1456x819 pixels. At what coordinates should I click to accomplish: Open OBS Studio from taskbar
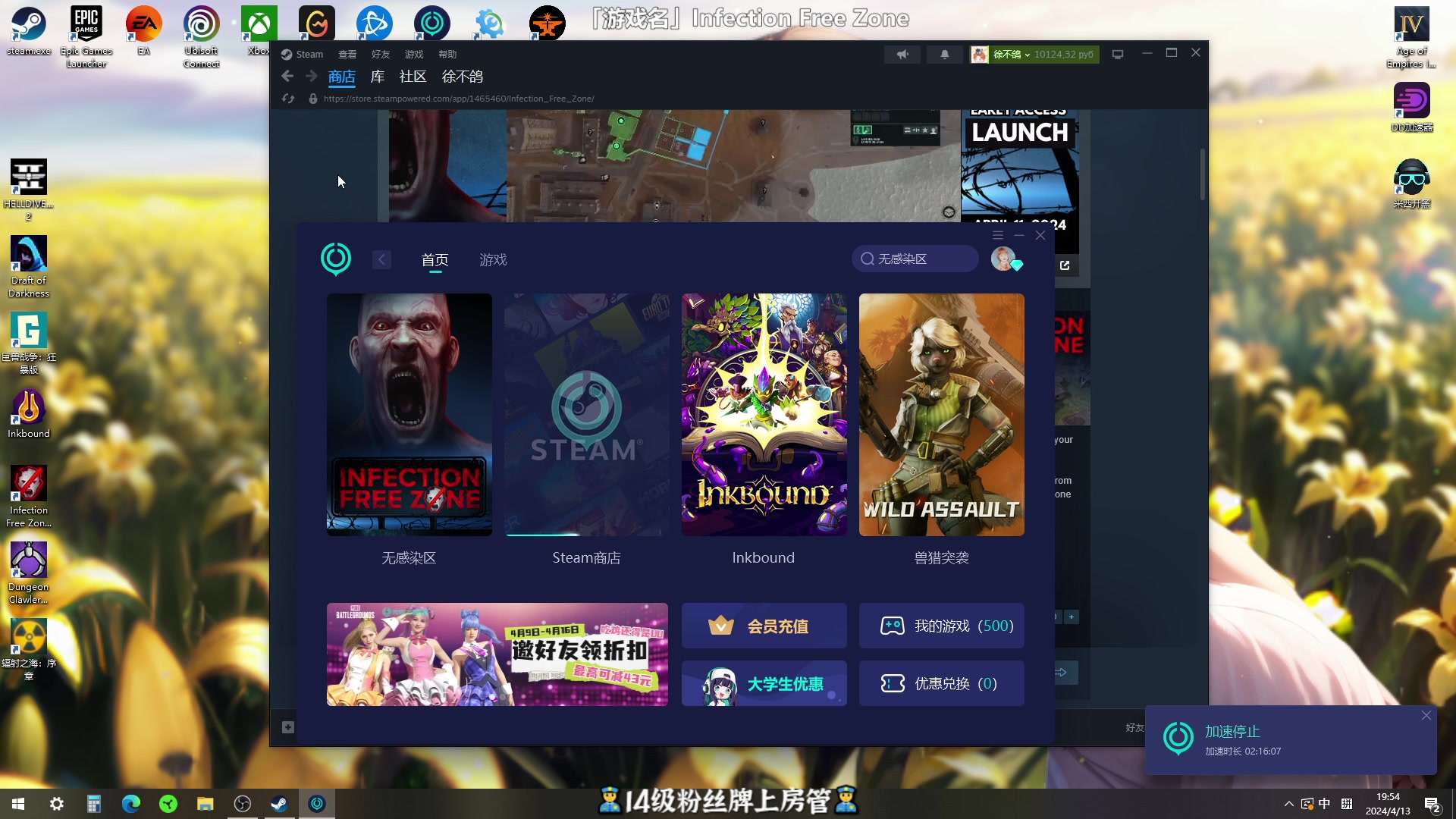pos(242,804)
